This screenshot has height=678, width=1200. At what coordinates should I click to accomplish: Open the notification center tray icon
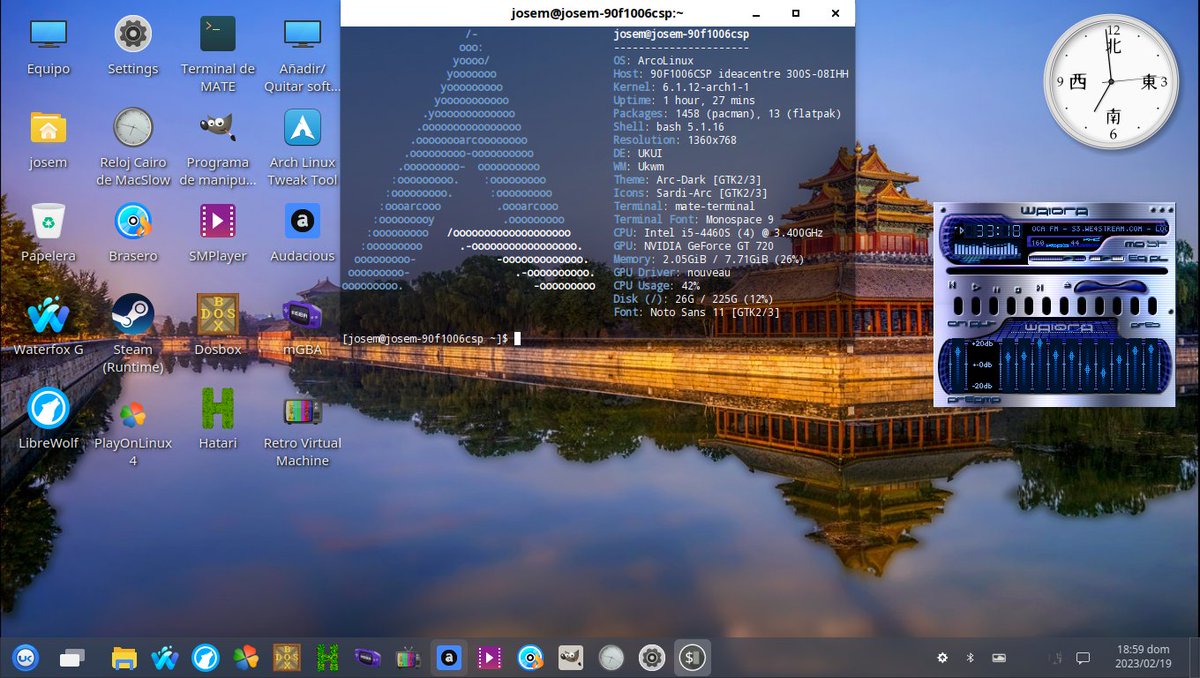pos(1082,657)
